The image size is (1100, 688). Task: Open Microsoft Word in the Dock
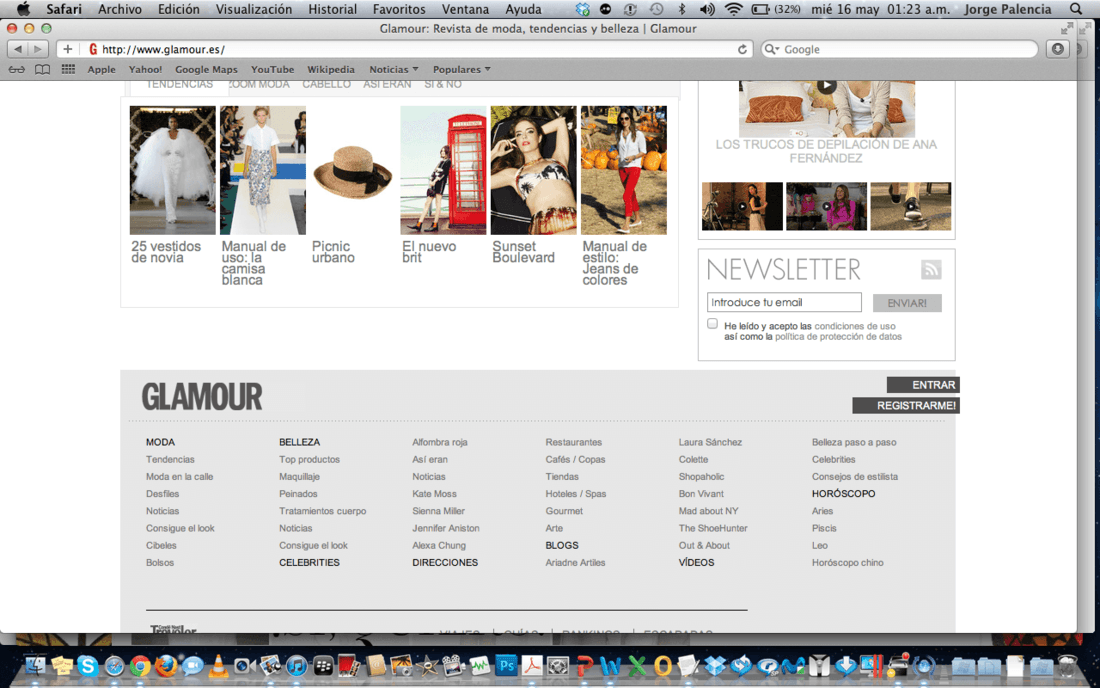tap(610, 666)
